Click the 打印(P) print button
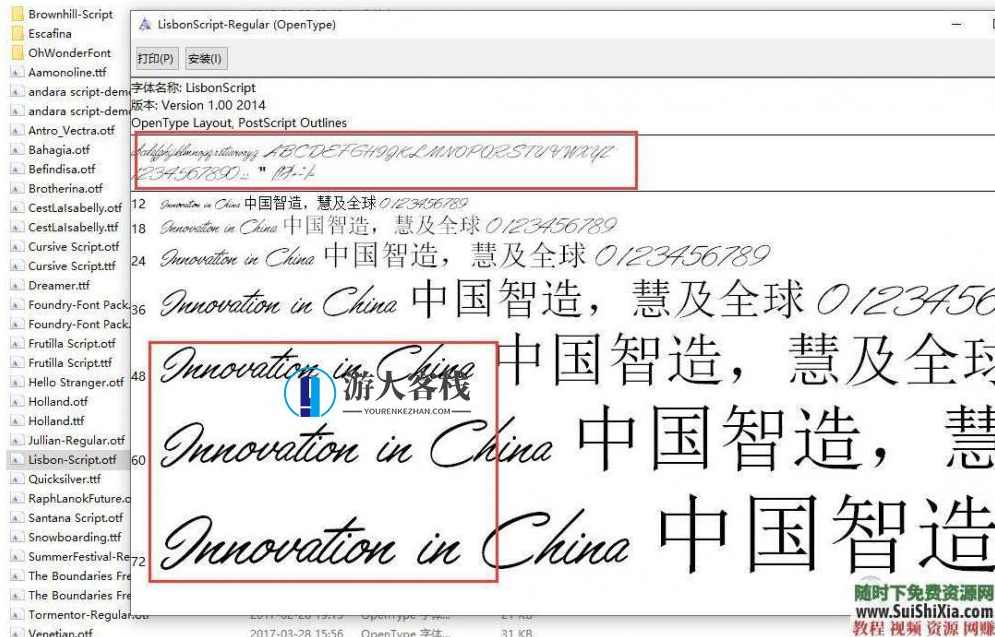 click(155, 58)
